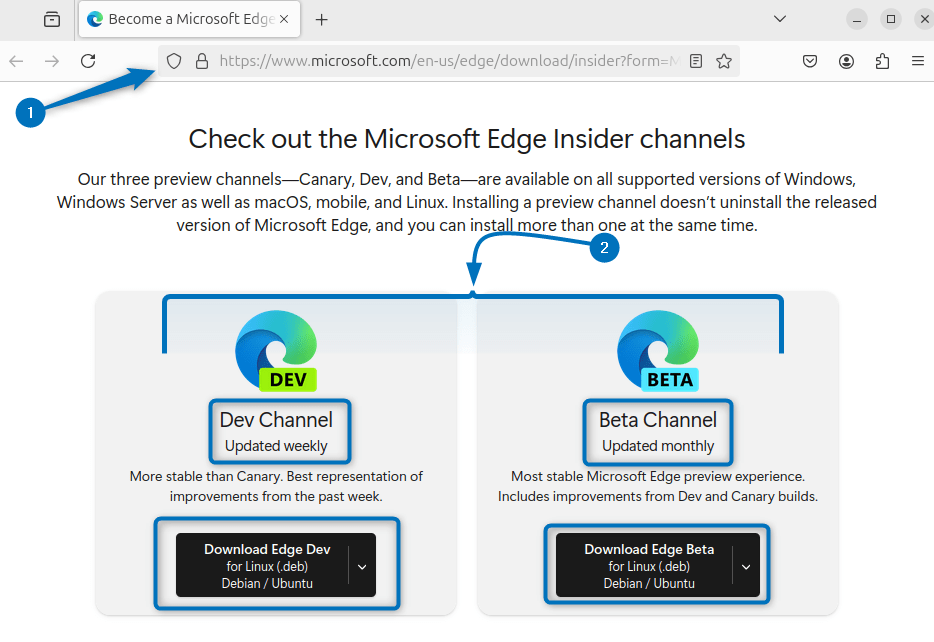Bookmark this page with the star icon

point(725,61)
